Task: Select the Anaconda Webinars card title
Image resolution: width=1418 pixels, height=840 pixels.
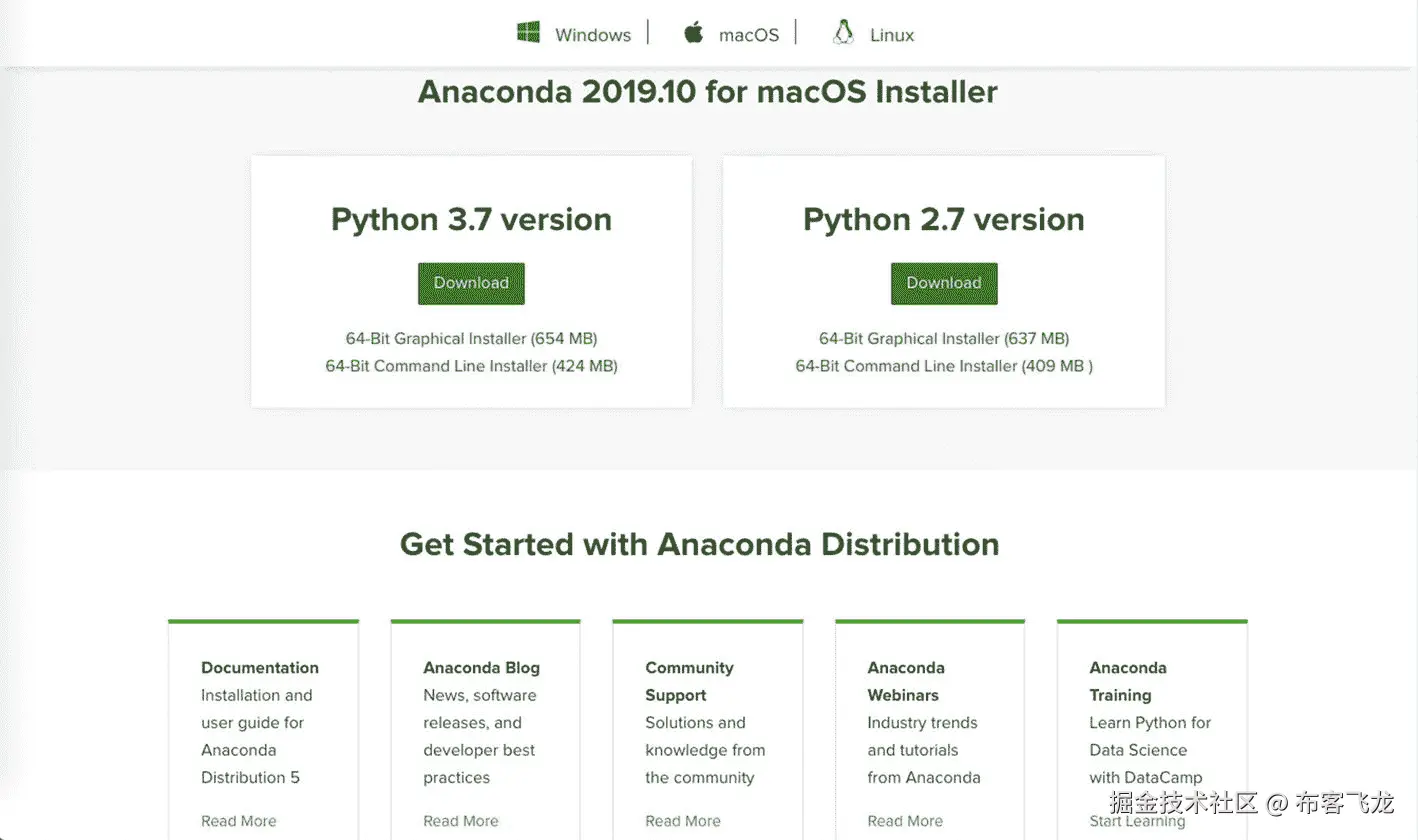Action: point(906,681)
